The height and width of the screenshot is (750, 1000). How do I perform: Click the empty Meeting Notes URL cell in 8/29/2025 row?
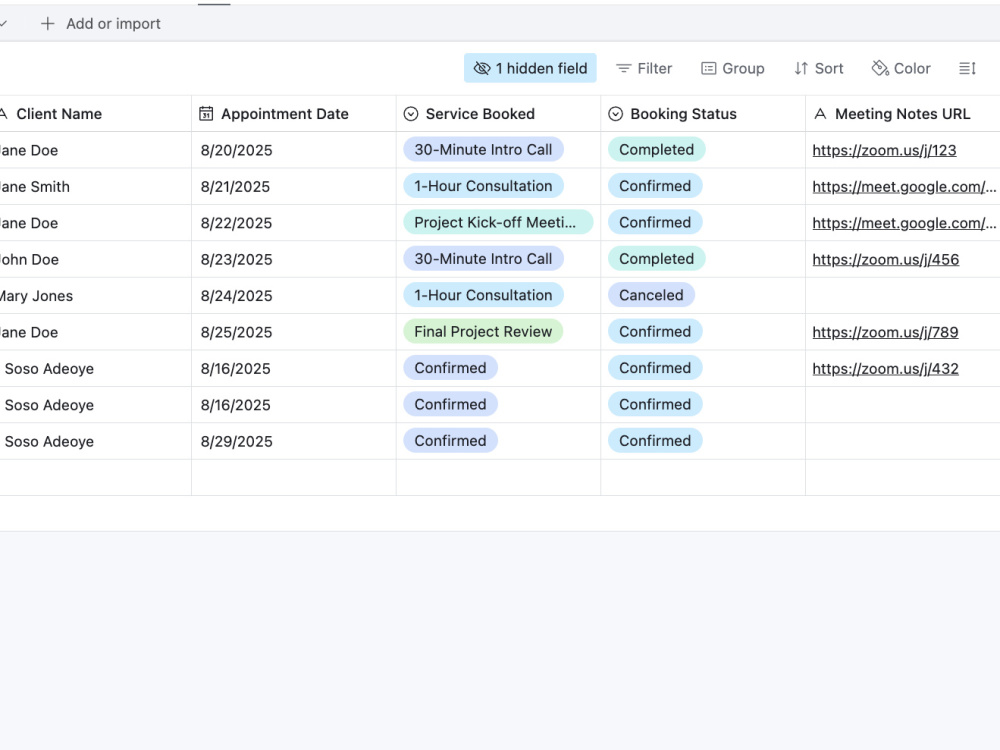(903, 441)
